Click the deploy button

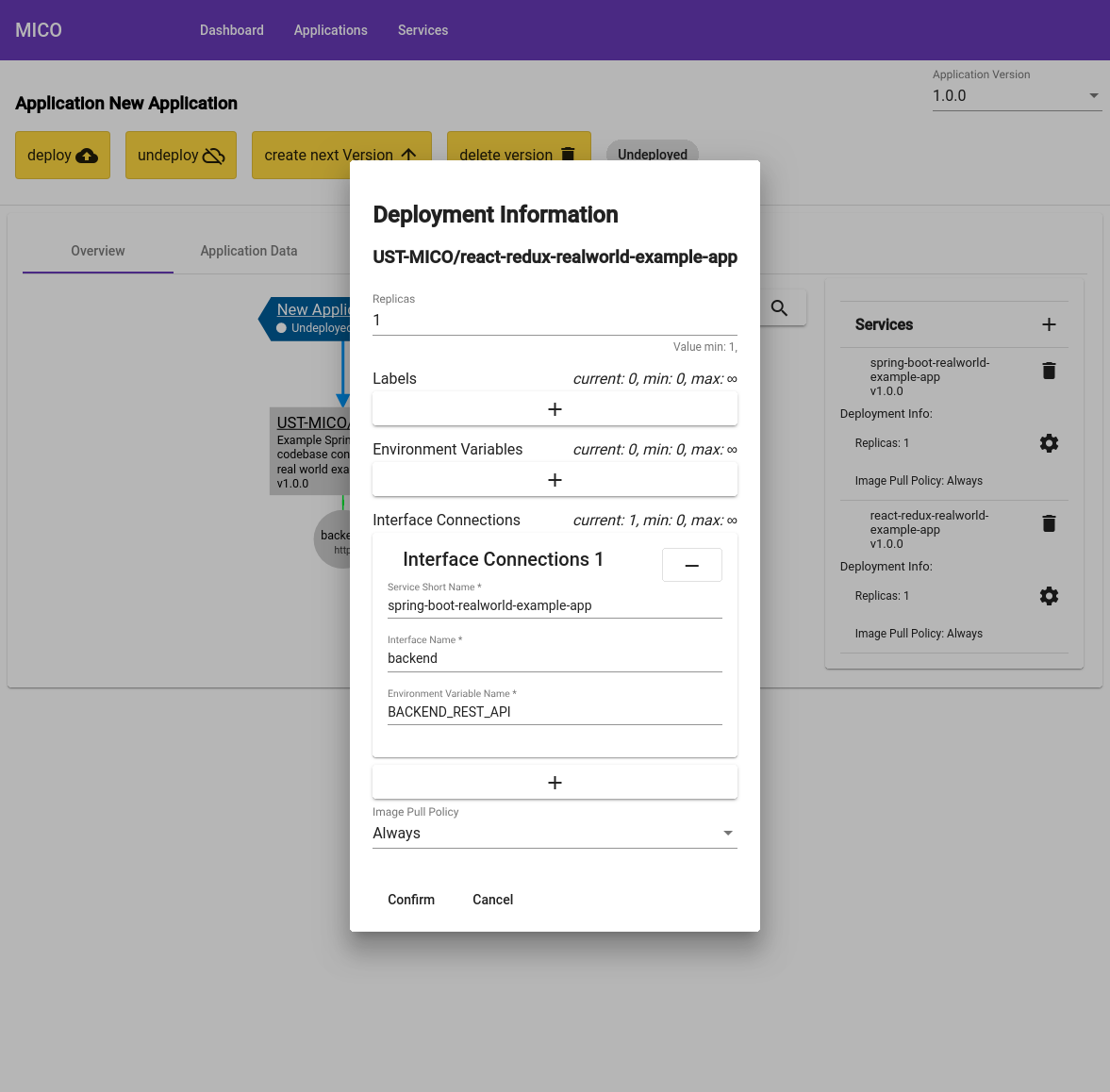pos(62,155)
